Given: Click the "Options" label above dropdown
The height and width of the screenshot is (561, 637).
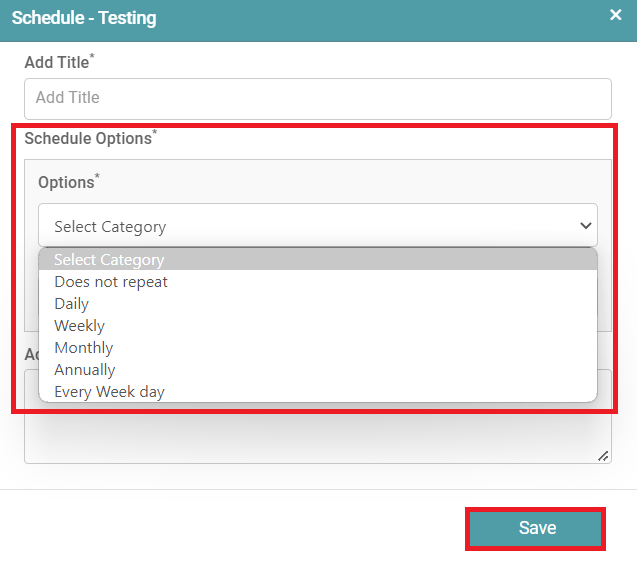Looking at the screenshot, I should [x=66, y=182].
